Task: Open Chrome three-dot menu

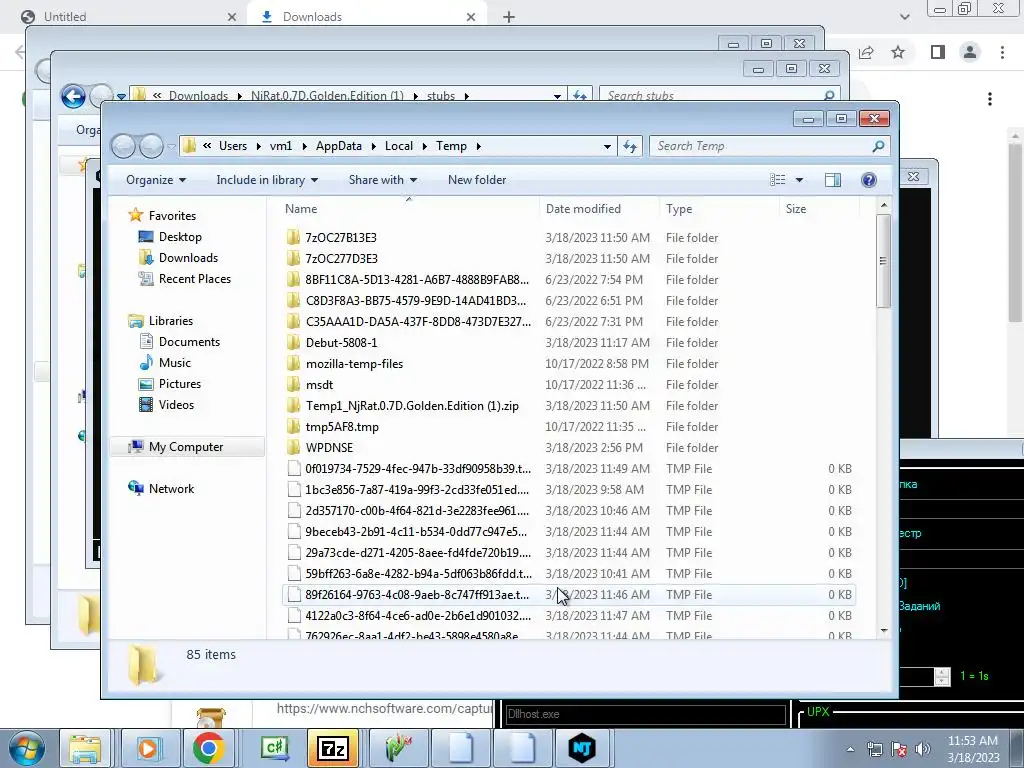Action: (1002, 52)
